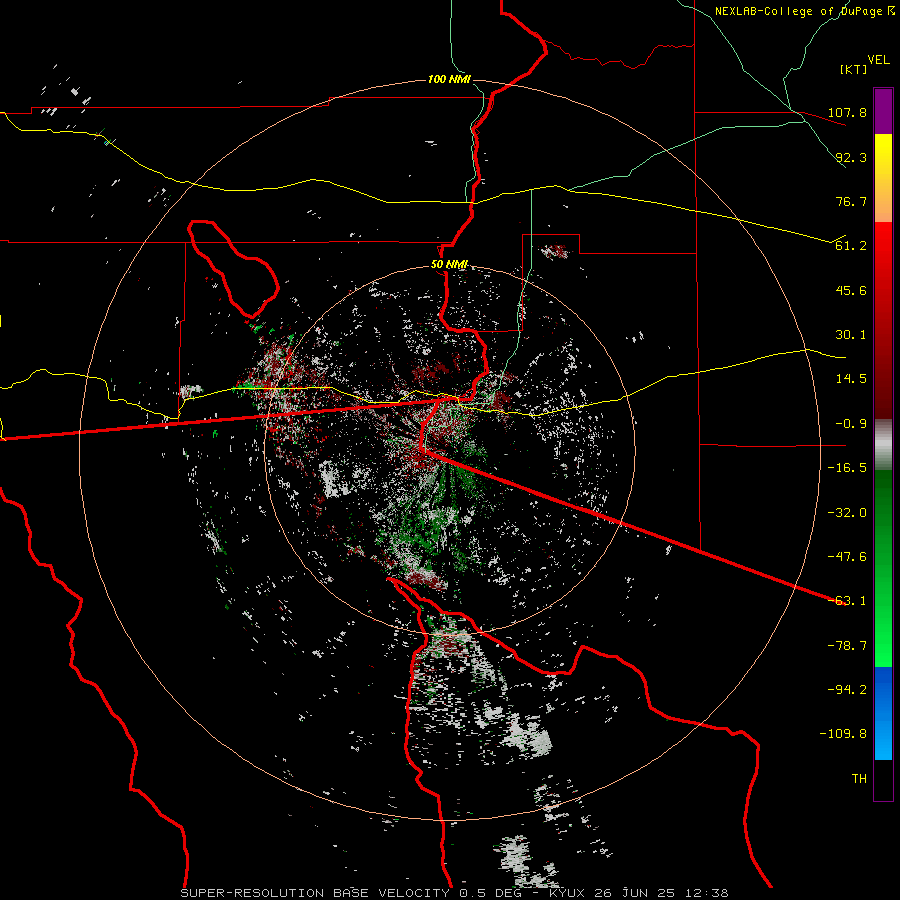Click the -32.0 velocity scale value
The width and height of the screenshot is (900, 900).
coord(847,513)
